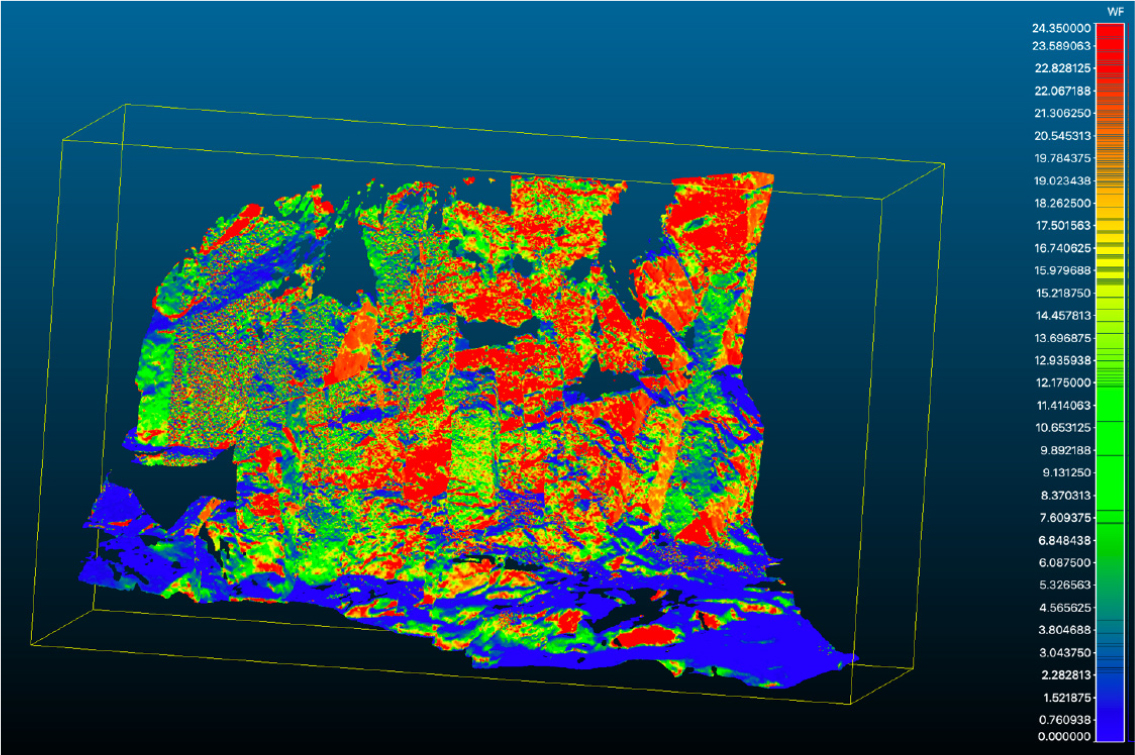Click the 22.828125 scale label
The height and width of the screenshot is (755, 1135).
pos(1063,68)
